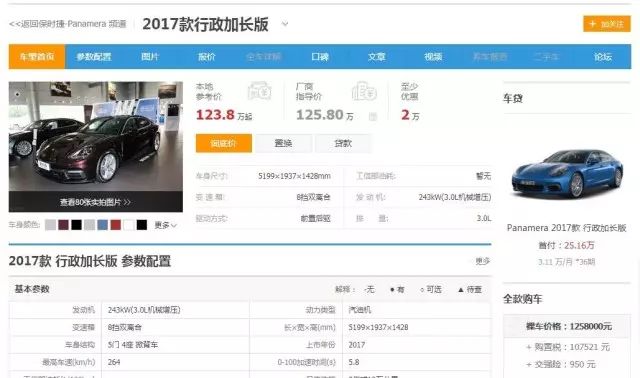
Task: Select the white body color swatch
Action: click(x=129, y=225)
